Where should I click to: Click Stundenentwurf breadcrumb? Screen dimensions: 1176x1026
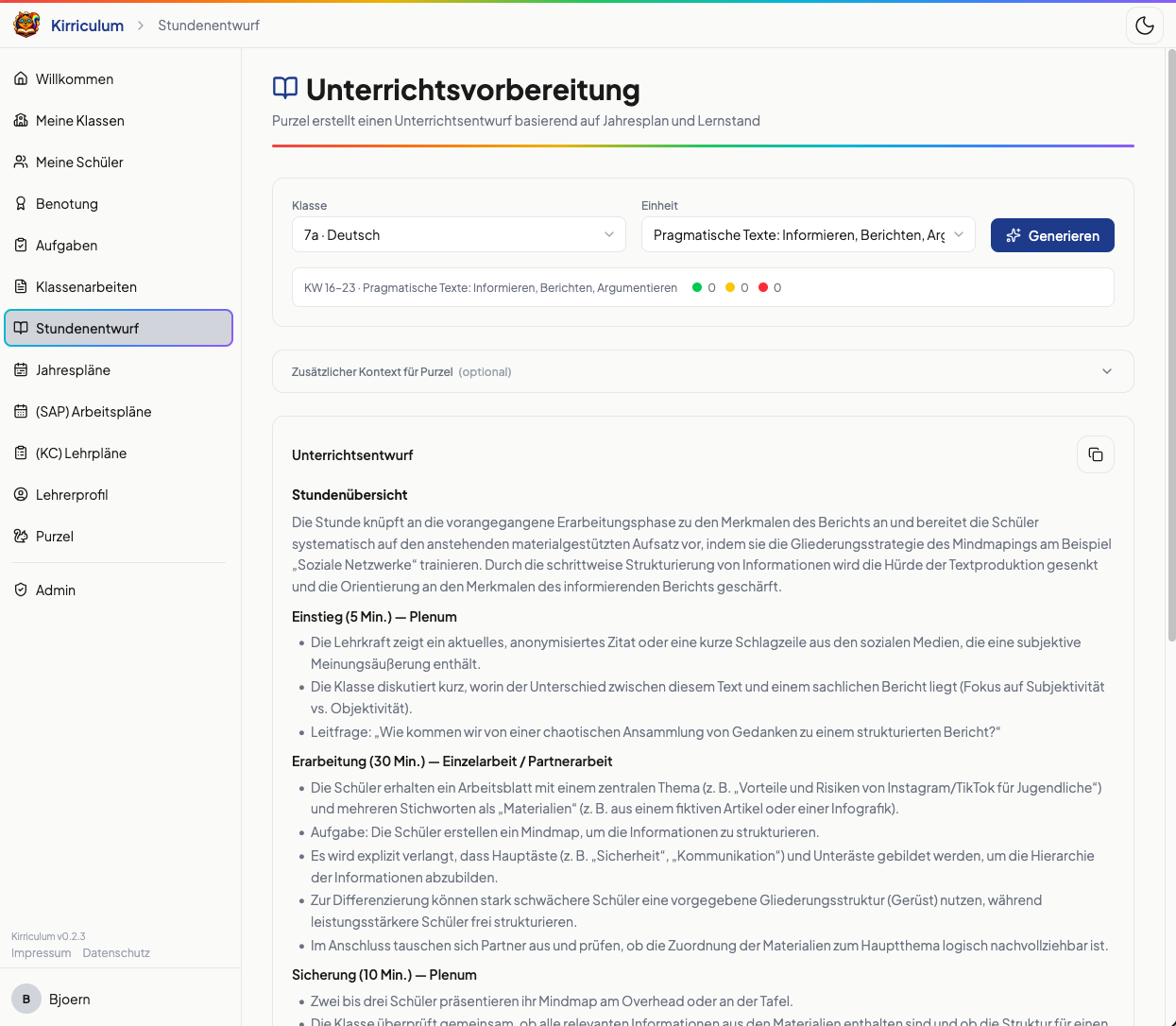point(209,26)
